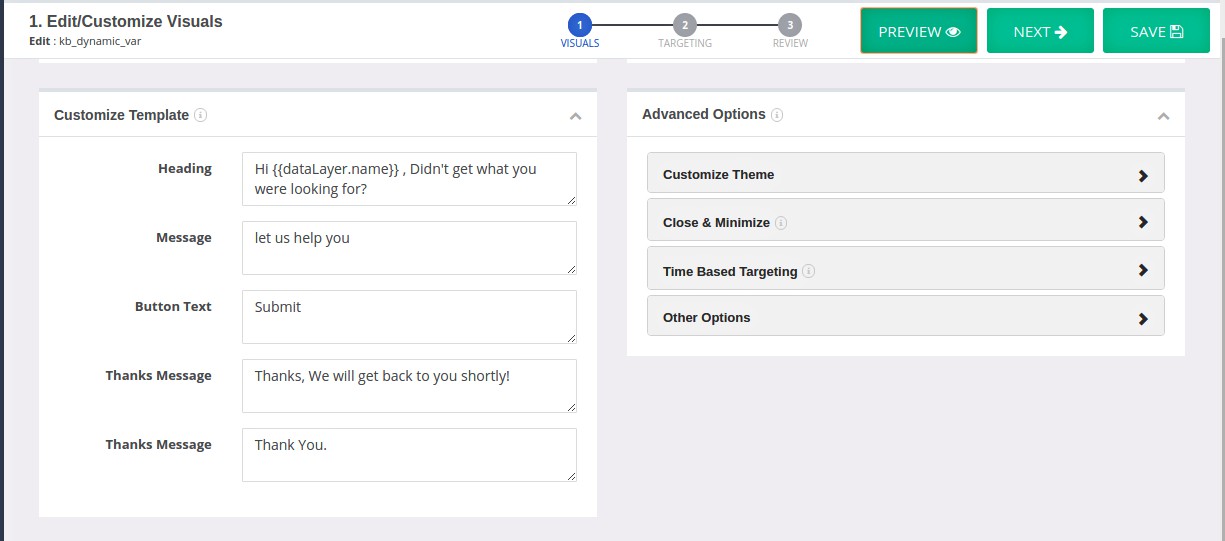Expand the Time Based Targeting section
Viewport: 1225px width, 541px height.
906,269
